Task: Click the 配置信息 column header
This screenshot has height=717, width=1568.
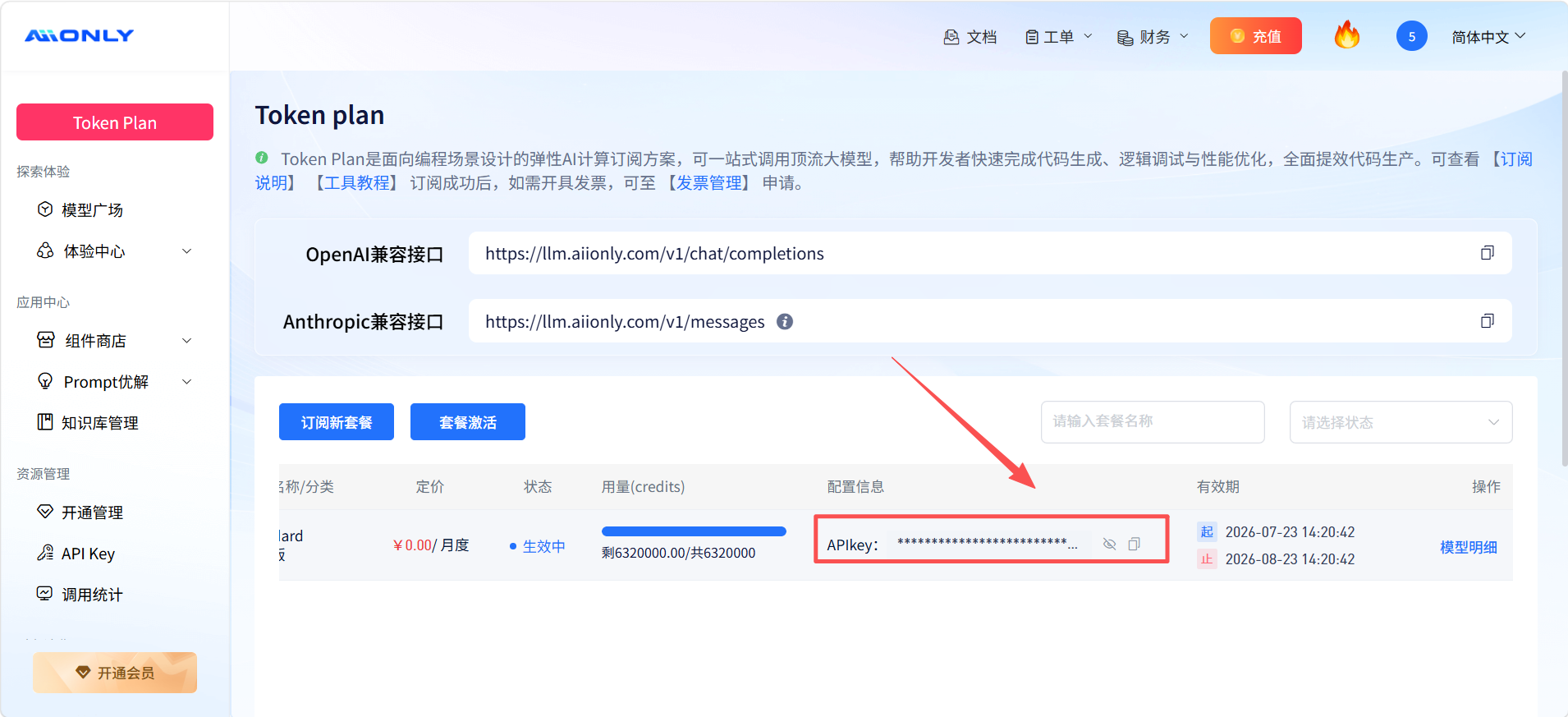Action: click(x=855, y=487)
